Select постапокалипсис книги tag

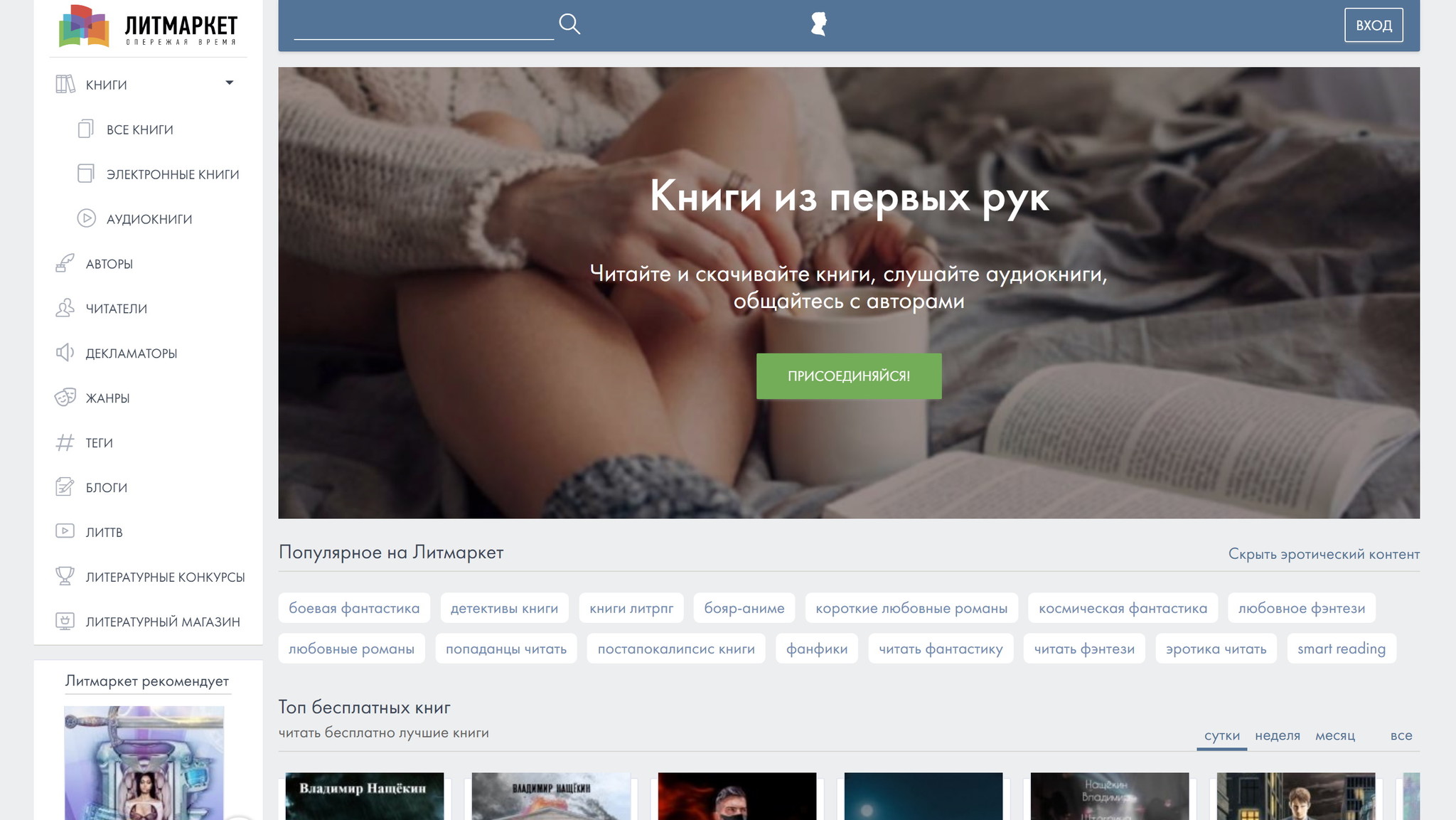click(x=676, y=649)
